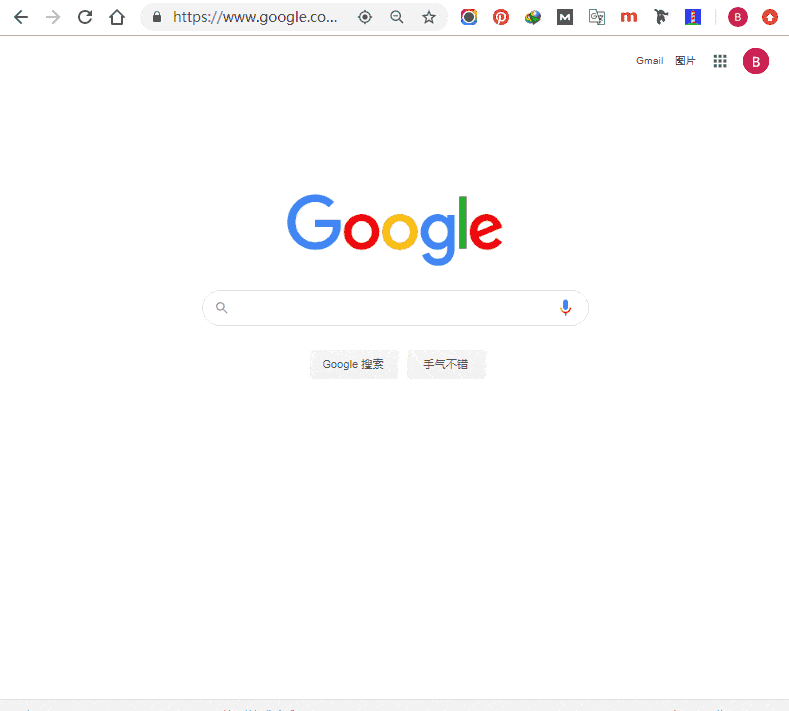The height and width of the screenshot is (711, 789).
Task: Click the black M extension icon
Action: 565,17
